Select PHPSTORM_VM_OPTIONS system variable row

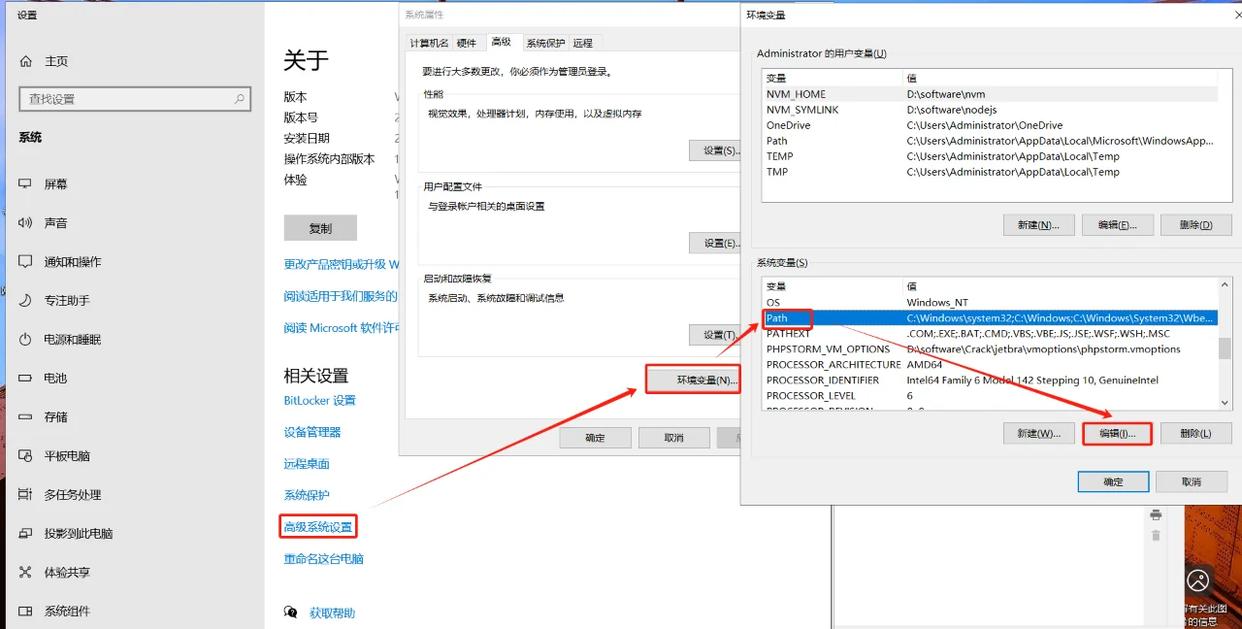coord(990,349)
